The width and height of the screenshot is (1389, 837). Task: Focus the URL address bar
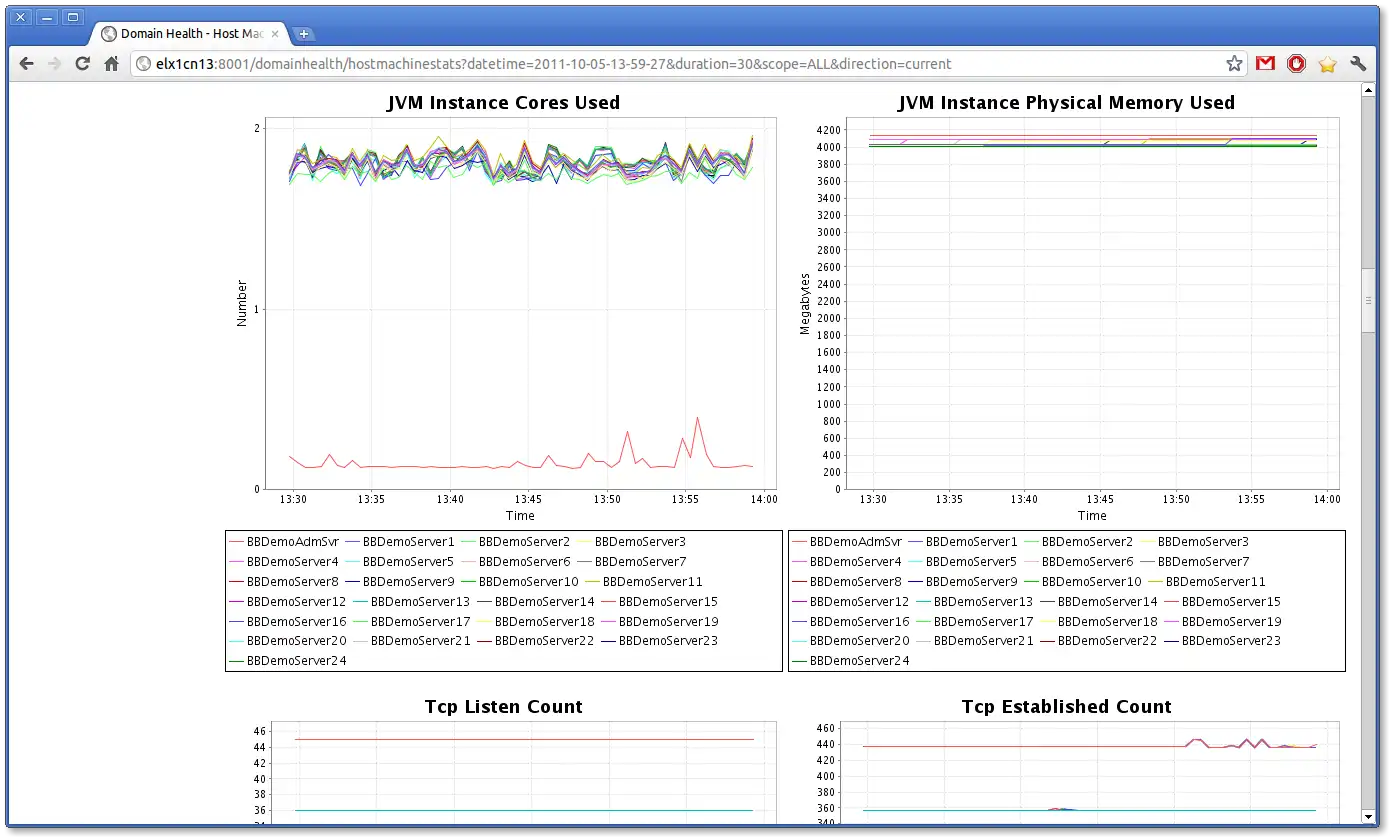690,63
